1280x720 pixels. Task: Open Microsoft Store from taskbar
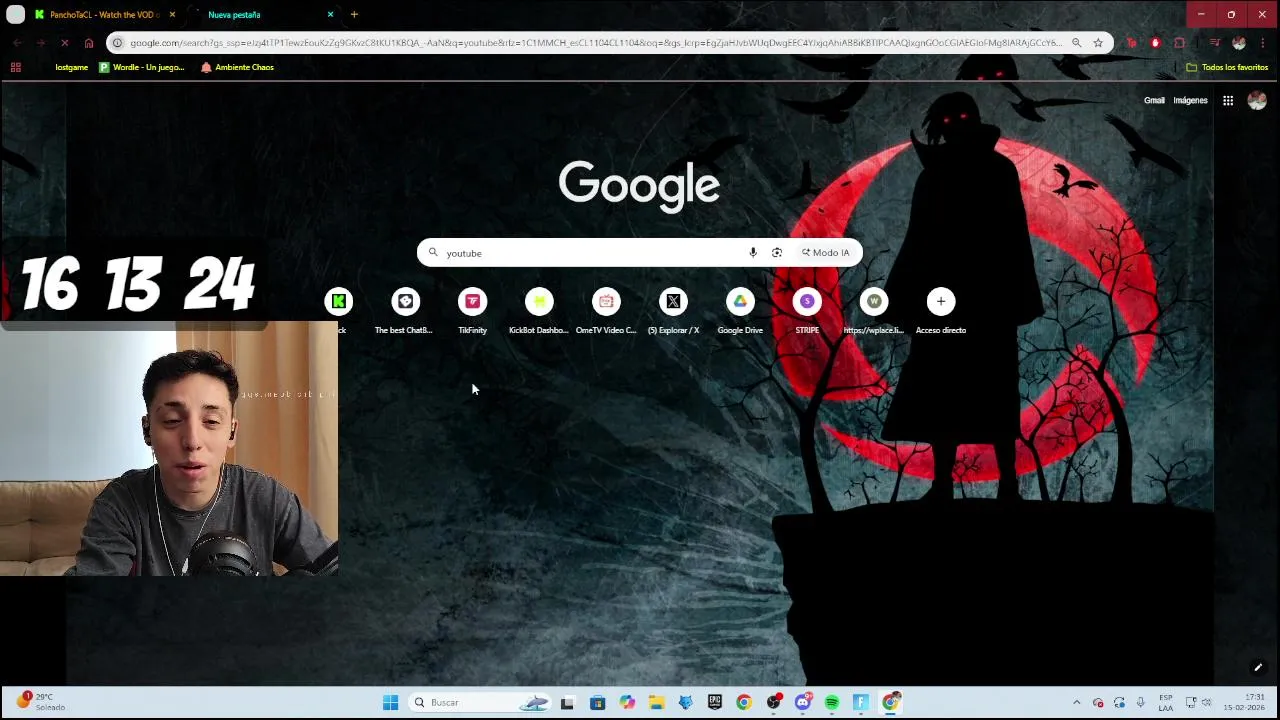(597, 702)
